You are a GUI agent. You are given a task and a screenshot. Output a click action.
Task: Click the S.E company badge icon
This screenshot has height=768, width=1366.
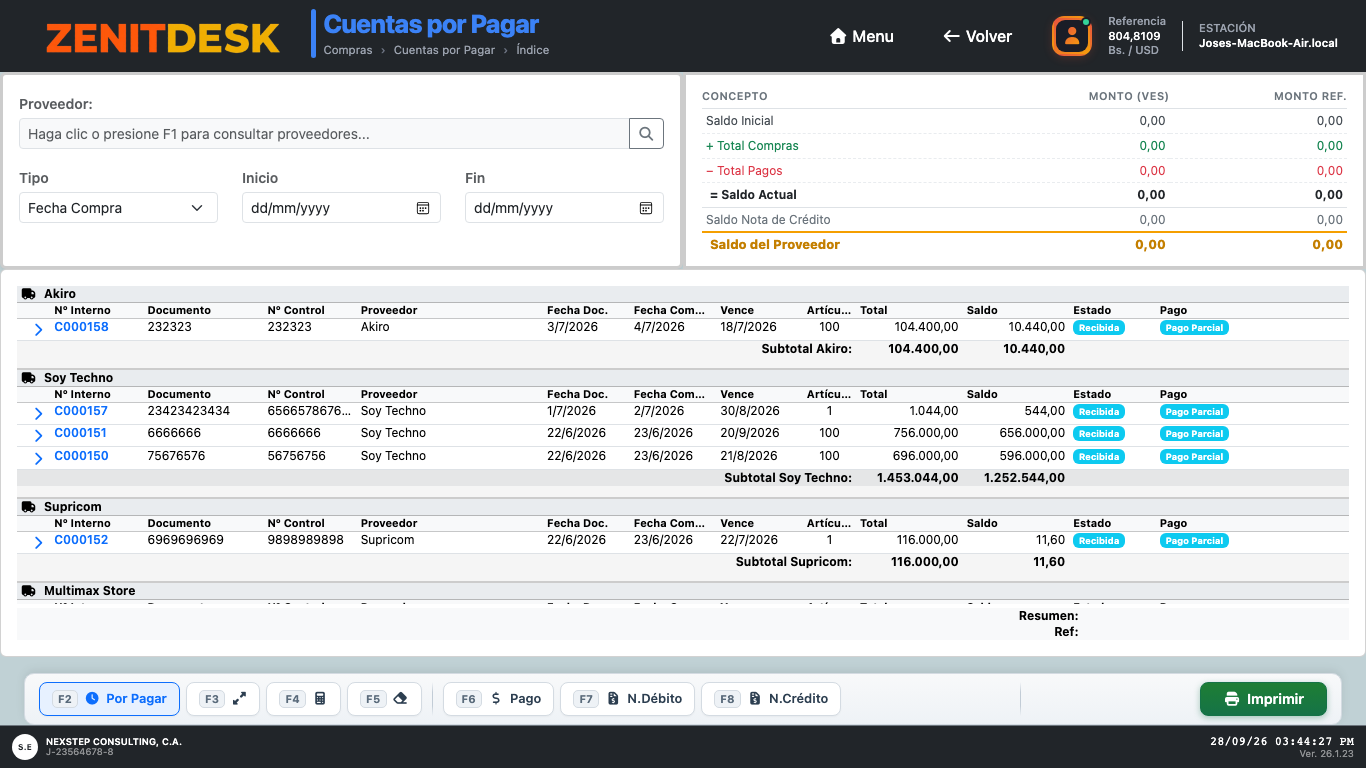25,746
